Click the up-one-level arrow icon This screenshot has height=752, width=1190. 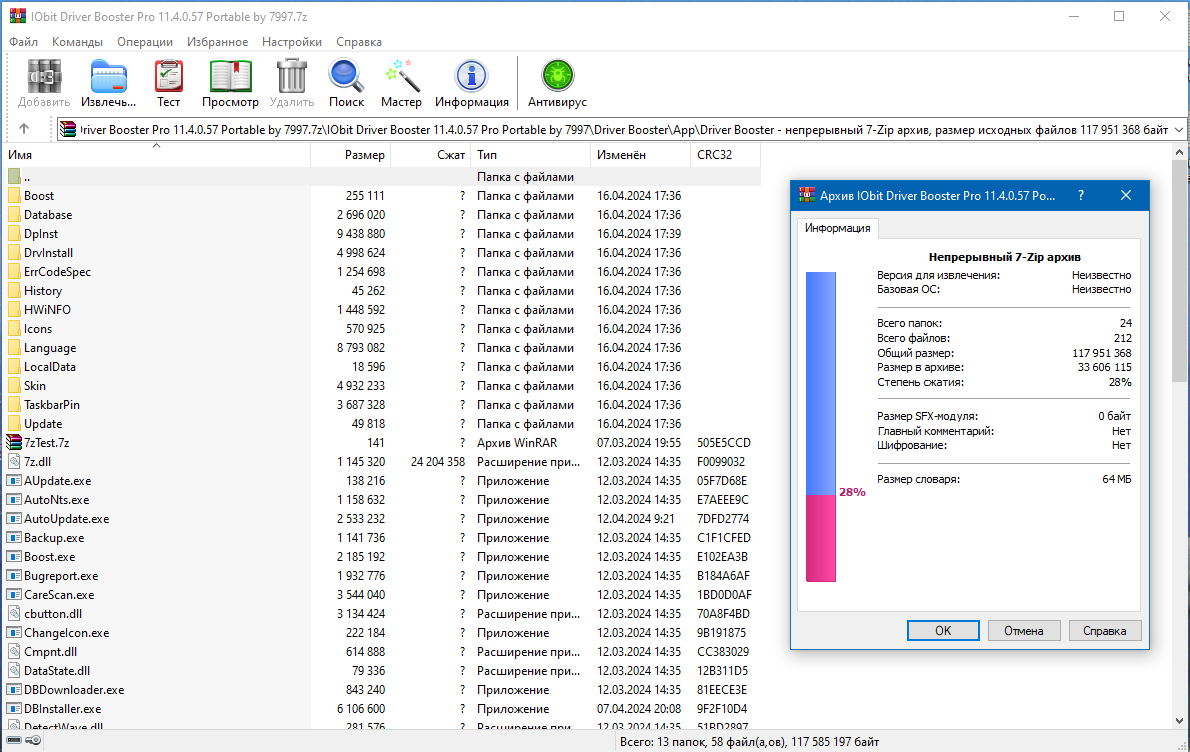tap(24, 129)
